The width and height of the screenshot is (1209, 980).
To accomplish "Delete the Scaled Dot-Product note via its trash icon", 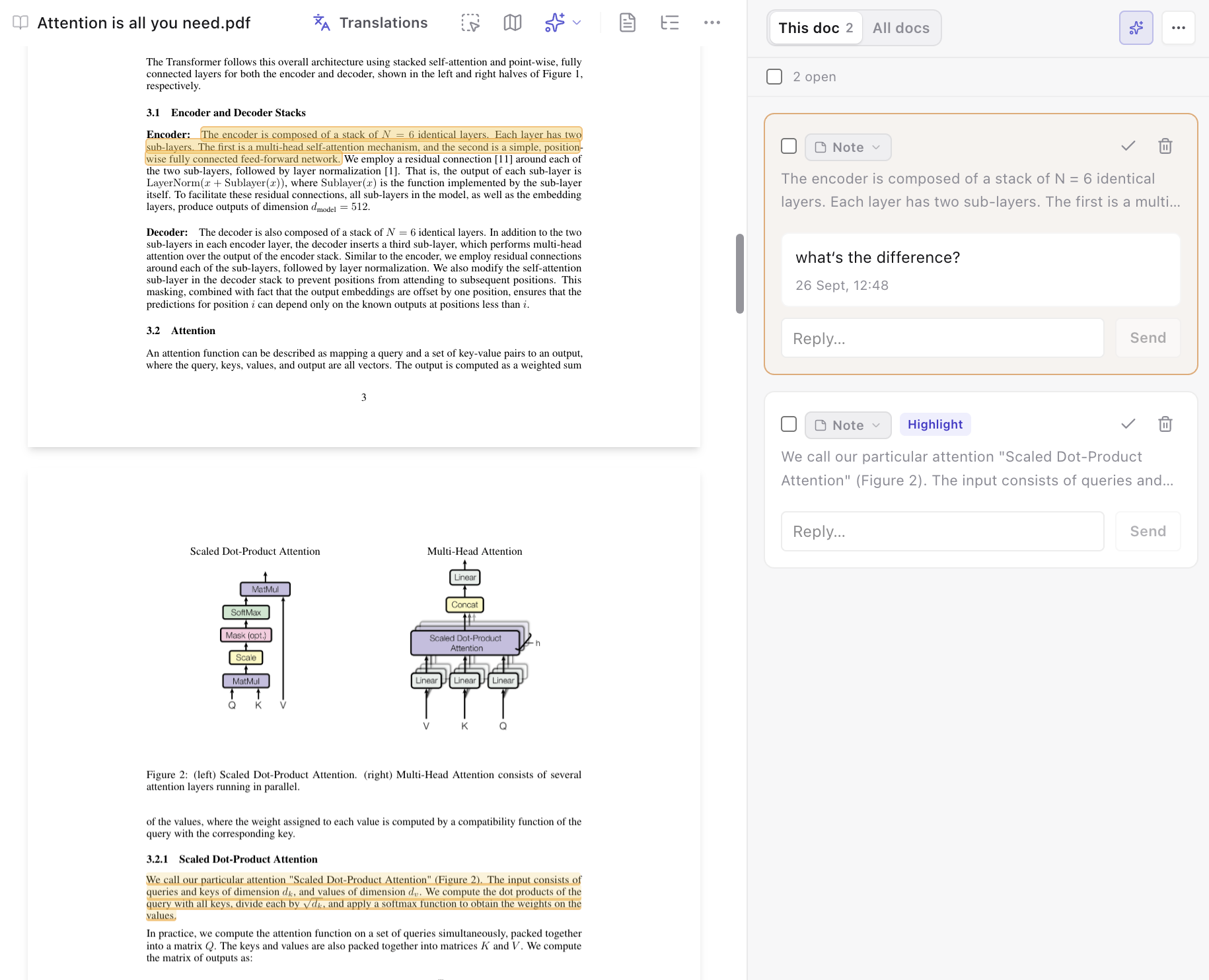I will click(x=1165, y=424).
